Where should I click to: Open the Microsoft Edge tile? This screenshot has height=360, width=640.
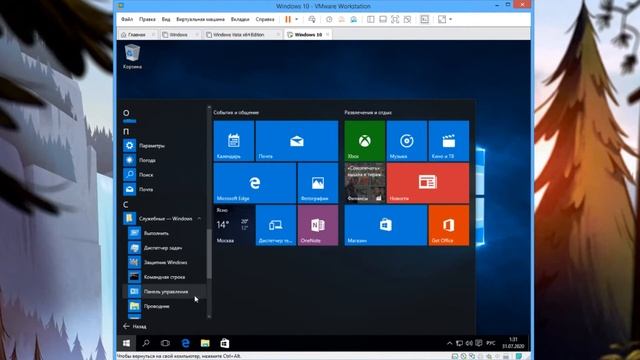click(x=254, y=183)
